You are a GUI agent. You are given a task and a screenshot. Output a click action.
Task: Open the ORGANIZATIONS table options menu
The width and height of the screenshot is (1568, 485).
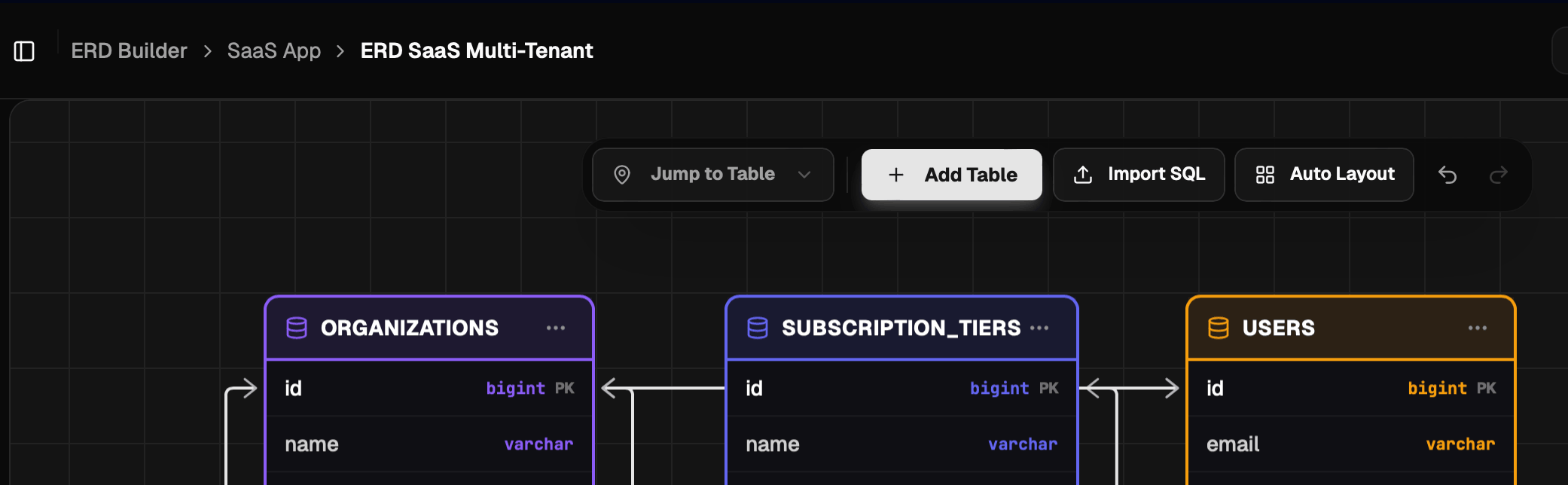click(x=556, y=328)
